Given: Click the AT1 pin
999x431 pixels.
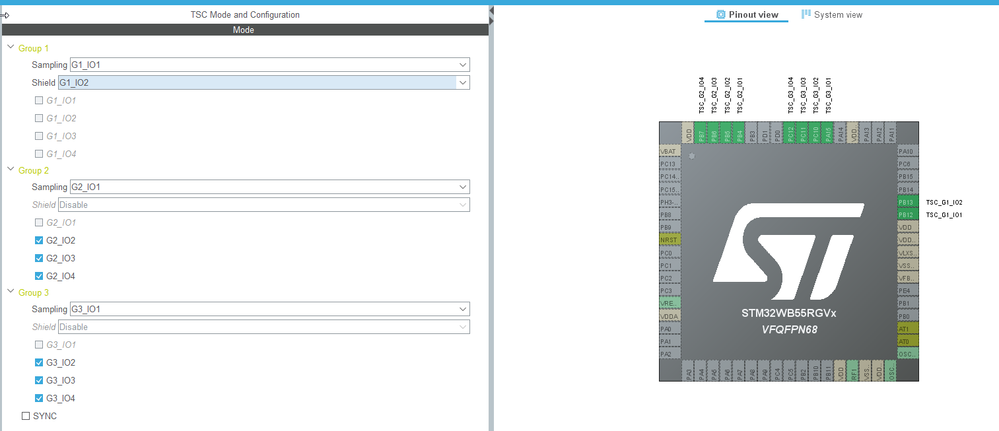Looking at the screenshot, I should coord(907,328).
